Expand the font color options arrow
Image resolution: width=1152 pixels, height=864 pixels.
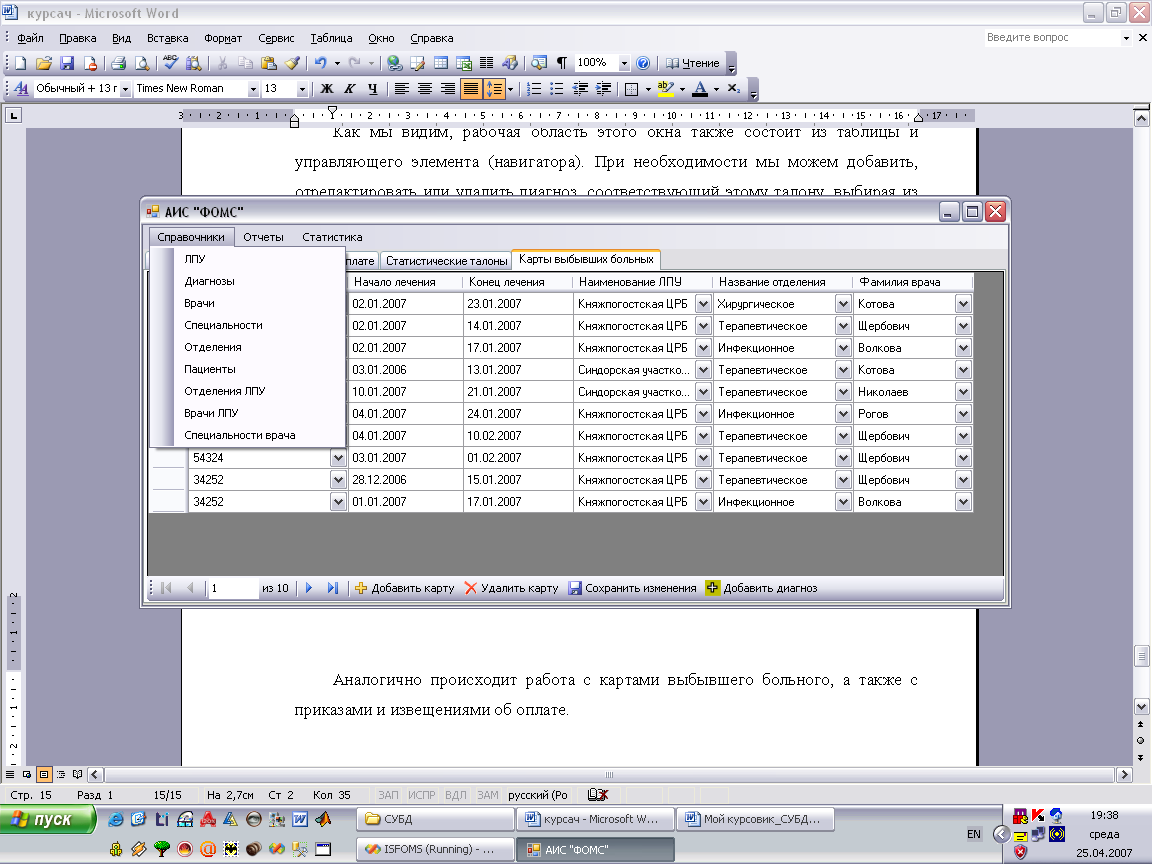tap(716, 89)
